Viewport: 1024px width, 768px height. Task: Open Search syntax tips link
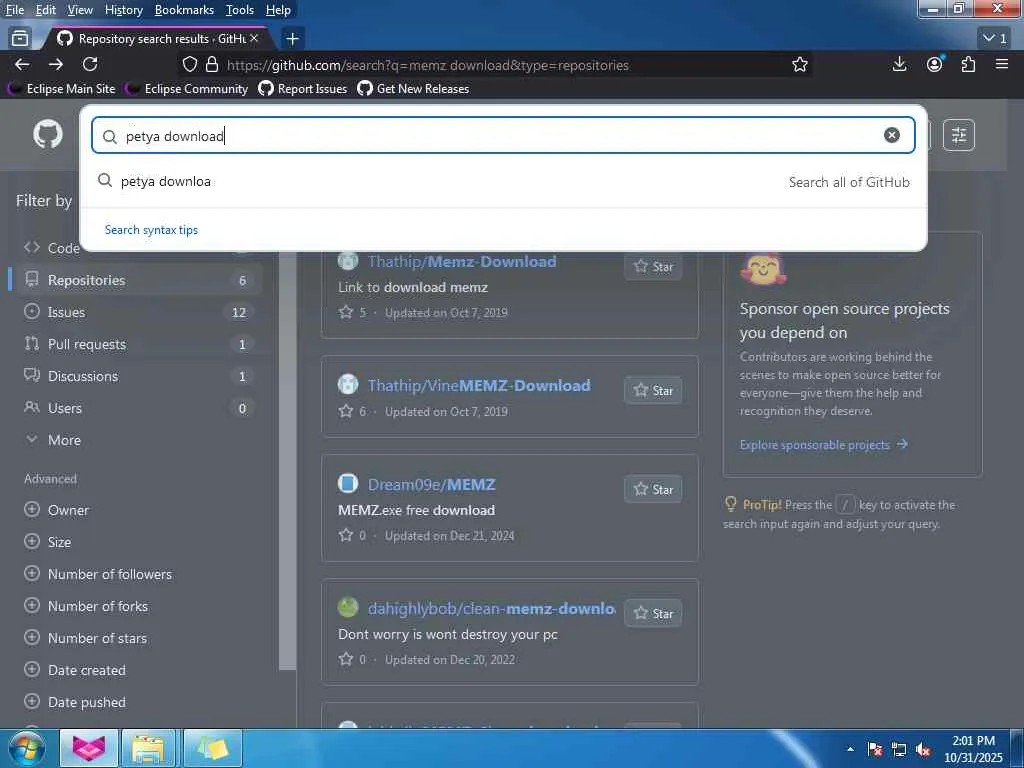pos(151,230)
